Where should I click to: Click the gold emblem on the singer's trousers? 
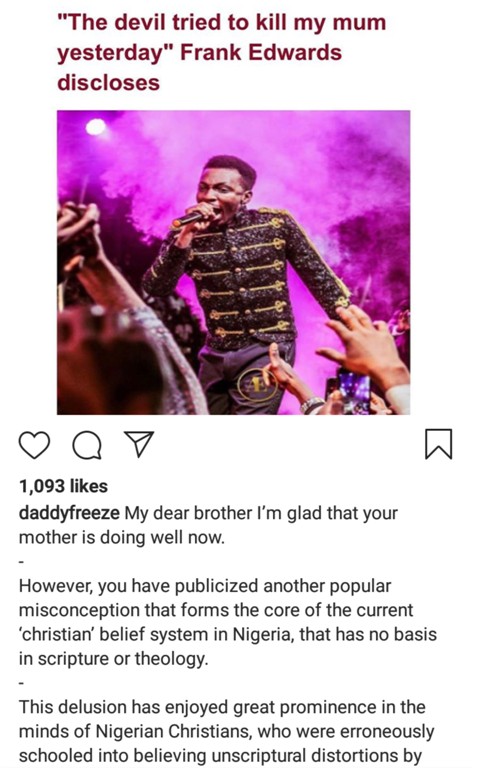click(x=256, y=383)
